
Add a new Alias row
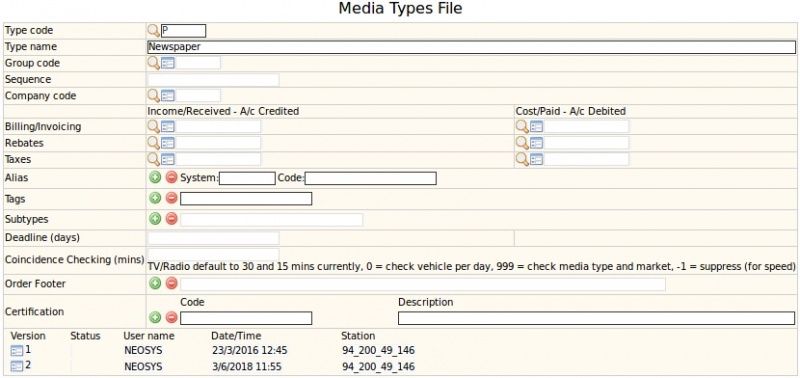tap(155, 178)
